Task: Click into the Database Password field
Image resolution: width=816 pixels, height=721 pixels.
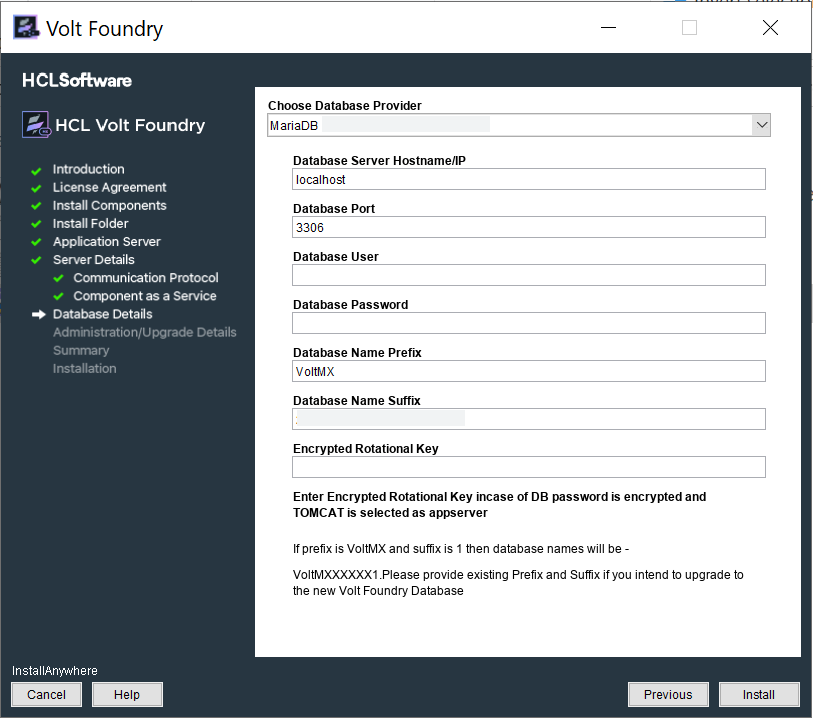Action: pyautogui.click(x=529, y=323)
